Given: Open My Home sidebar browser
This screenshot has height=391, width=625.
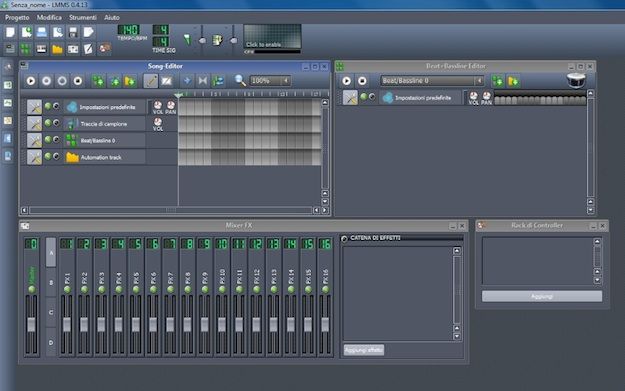Looking at the screenshot, I should click(x=8, y=138).
